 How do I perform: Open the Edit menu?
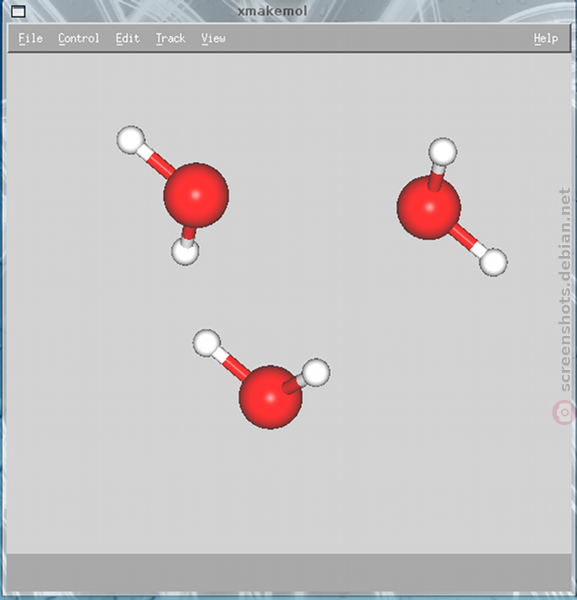(127, 38)
